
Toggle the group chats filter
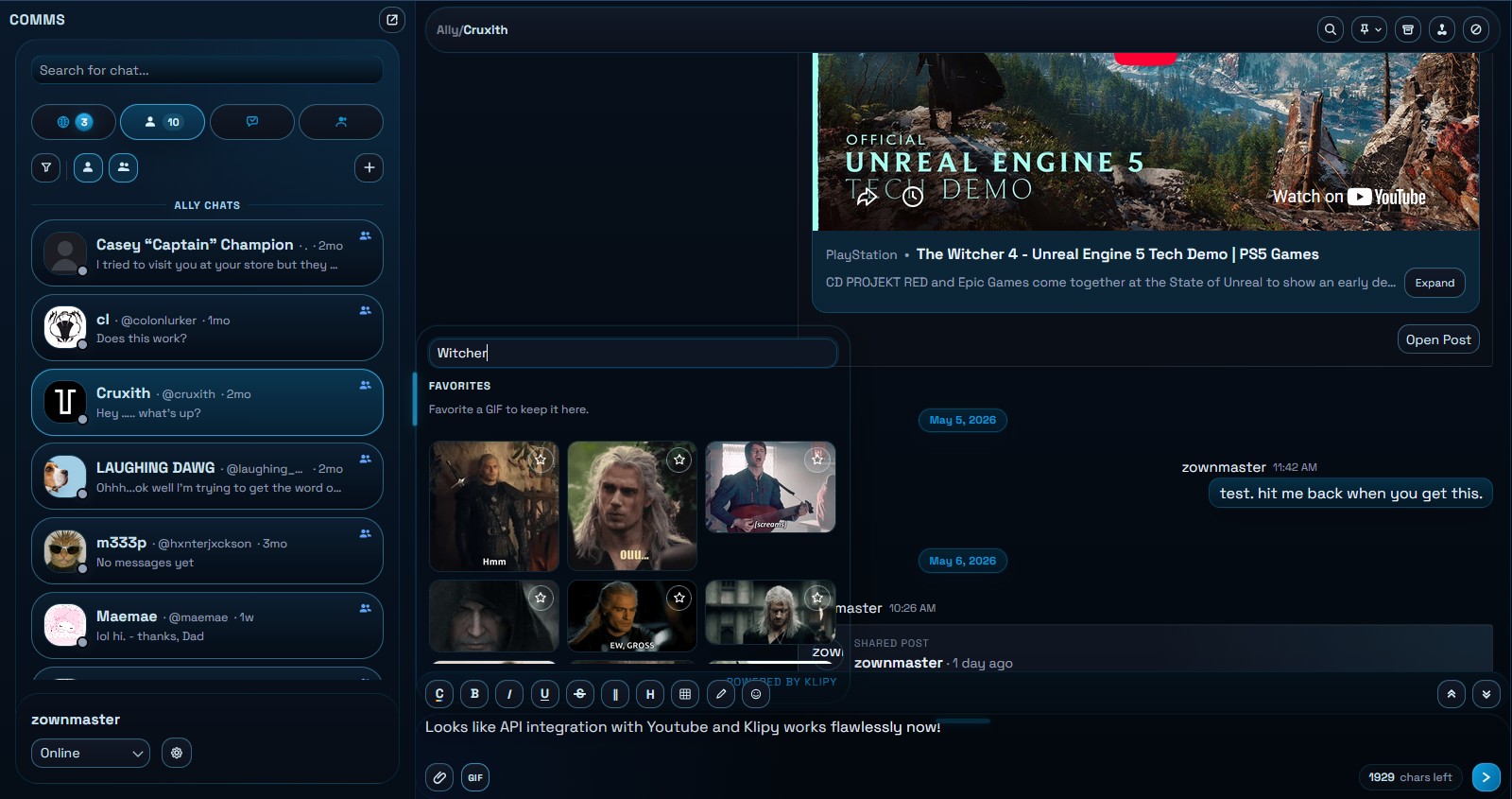(x=124, y=167)
